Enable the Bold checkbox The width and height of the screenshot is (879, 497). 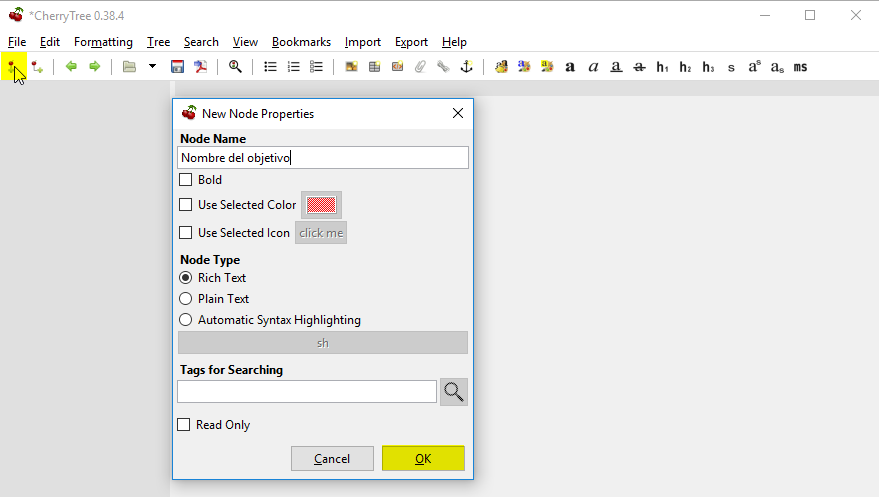185,180
